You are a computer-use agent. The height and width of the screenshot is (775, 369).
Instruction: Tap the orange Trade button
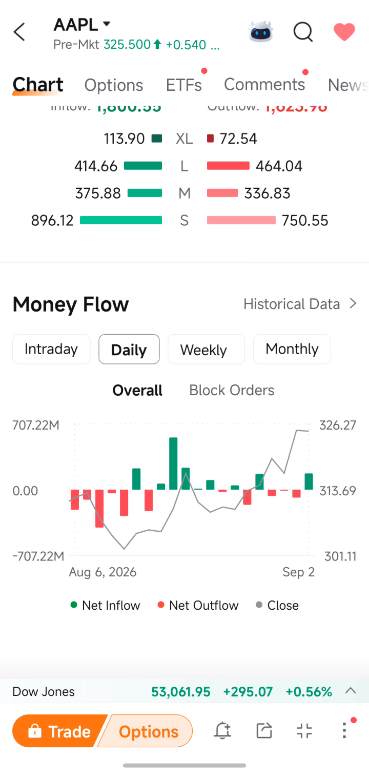point(57,731)
